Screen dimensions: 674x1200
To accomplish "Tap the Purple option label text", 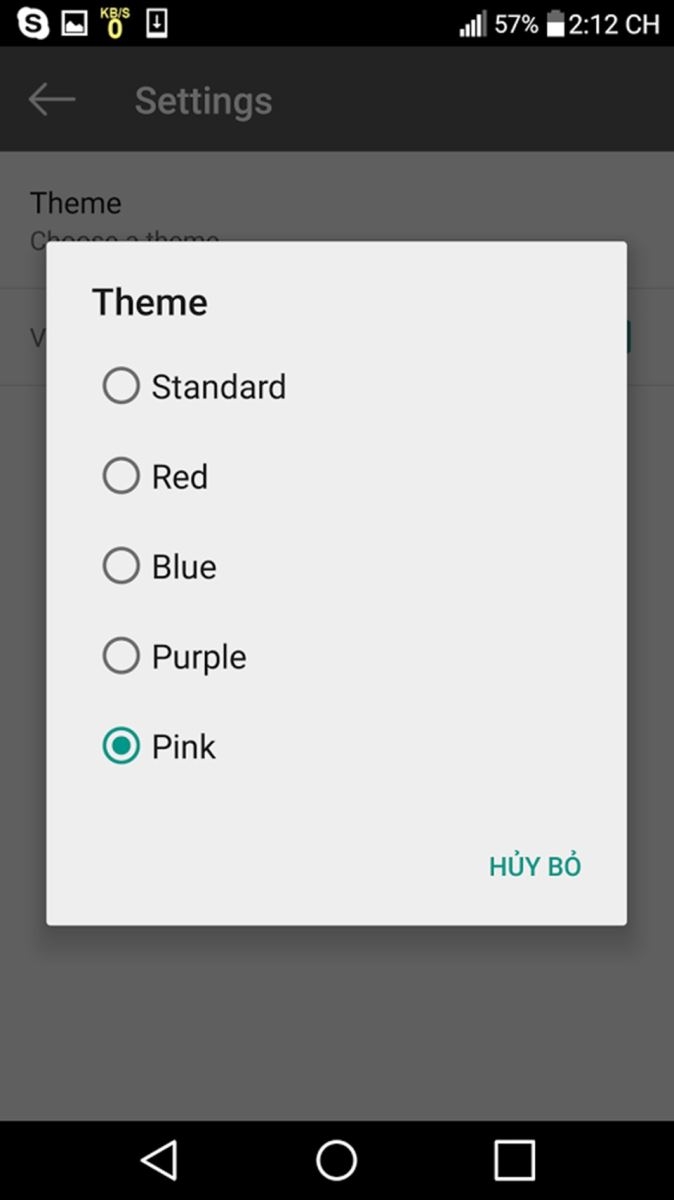I will pyautogui.click(x=199, y=657).
